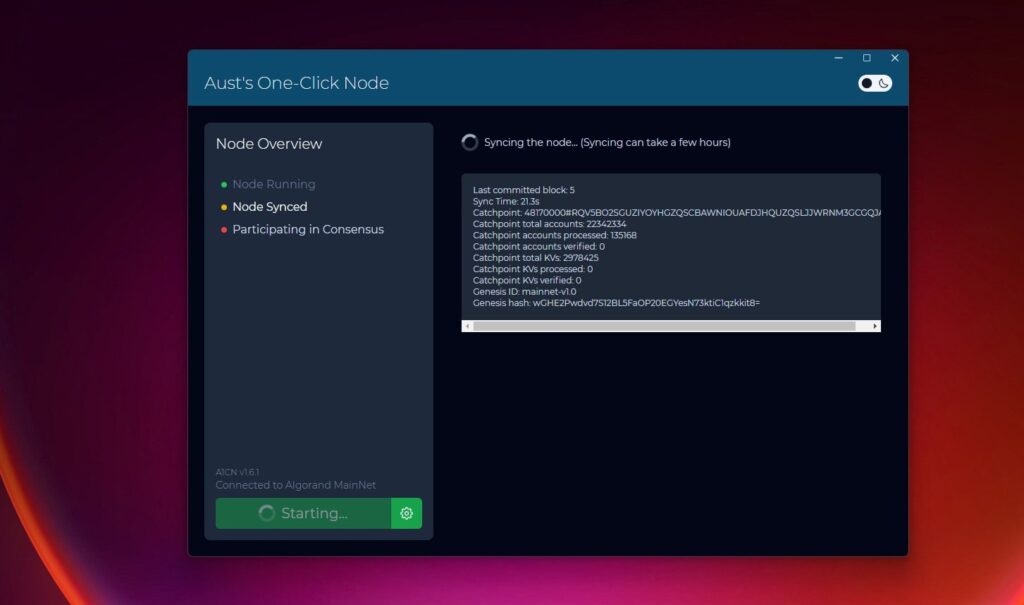1024x605 pixels.
Task: Click the "Sync Time: 21.3s" line
Action: point(506,201)
